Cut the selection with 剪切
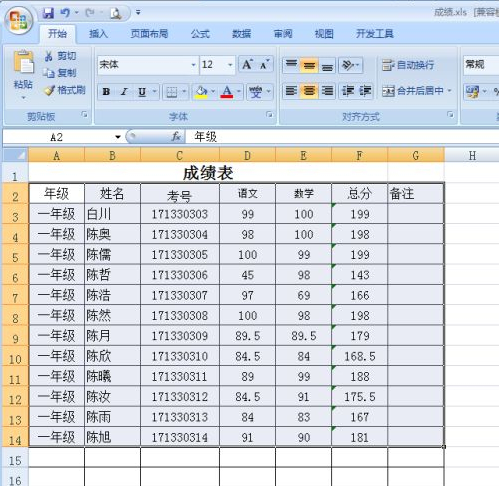Image resolution: width=500 pixels, height=486 pixels. 60,56
